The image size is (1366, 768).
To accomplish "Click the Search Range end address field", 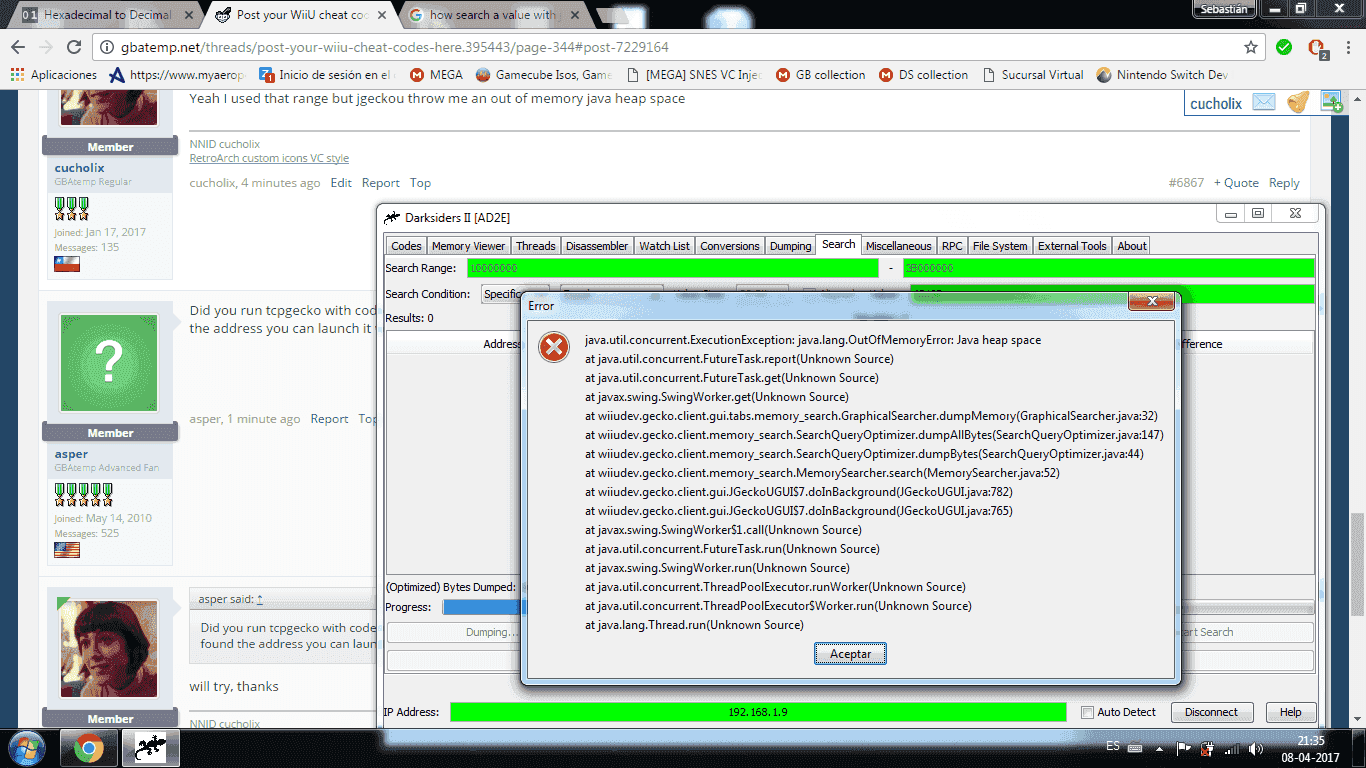I will click(1108, 268).
